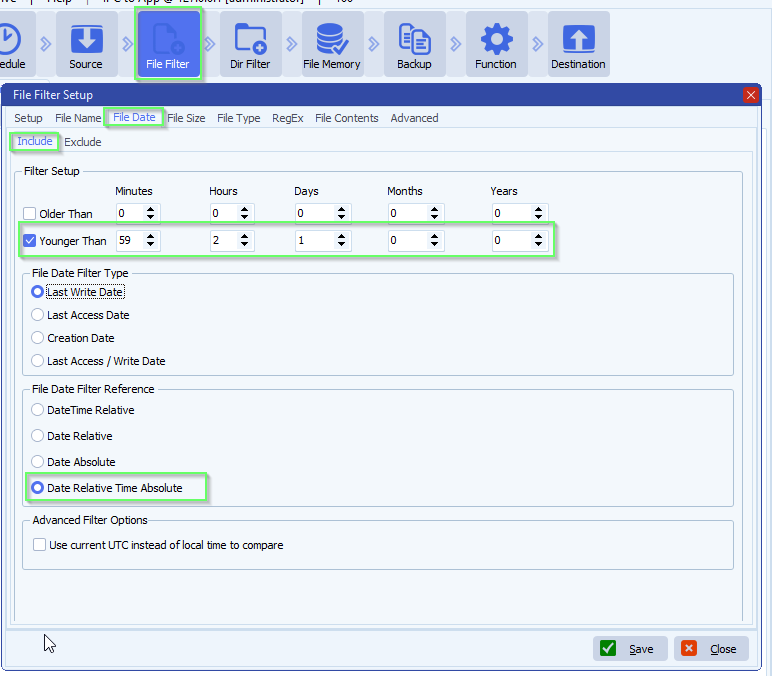The width and height of the screenshot is (772, 676).
Task: Enable Use current UTC instead of local time
Action: (39, 545)
